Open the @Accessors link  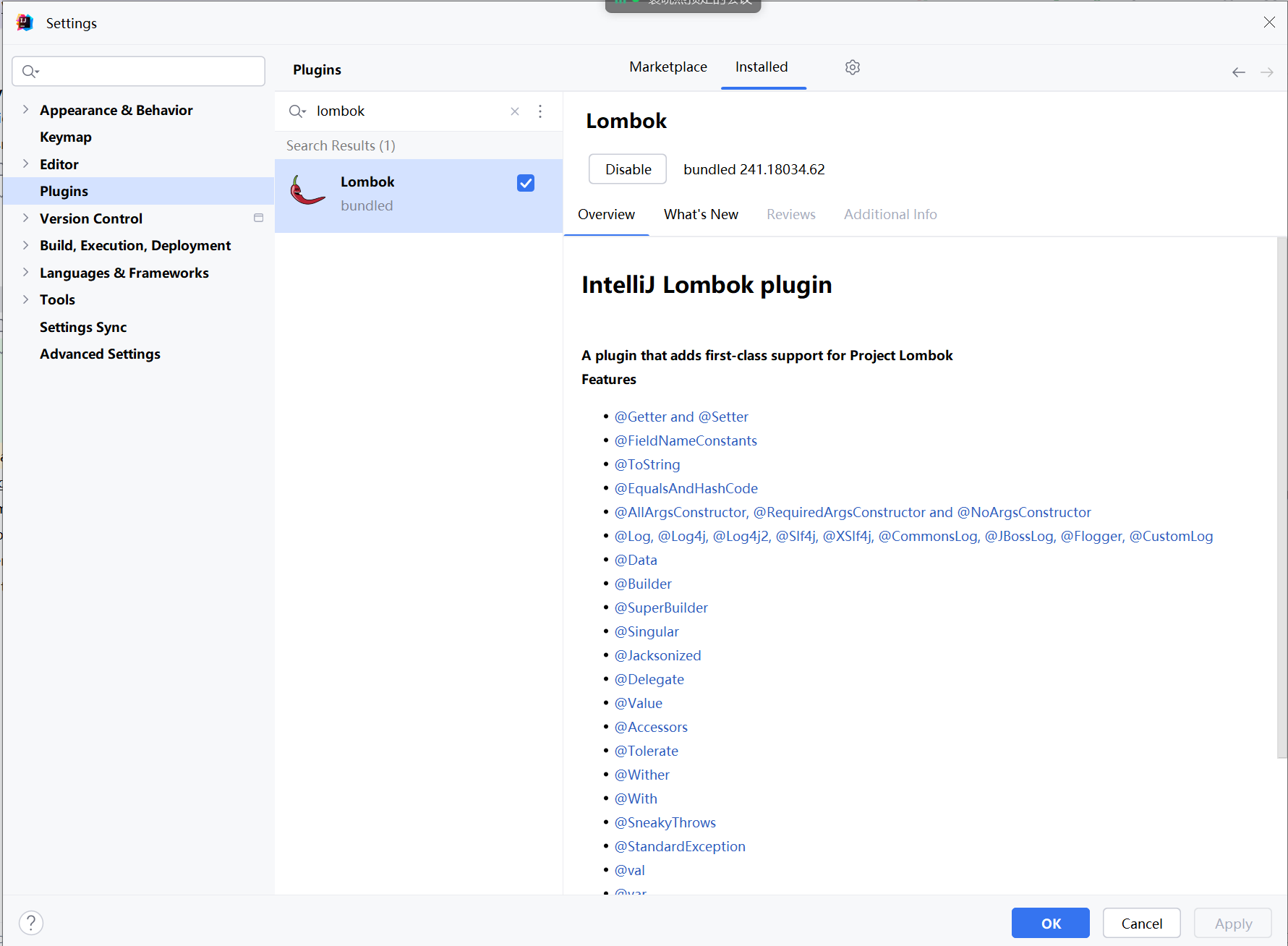click(x=651, y=727)
